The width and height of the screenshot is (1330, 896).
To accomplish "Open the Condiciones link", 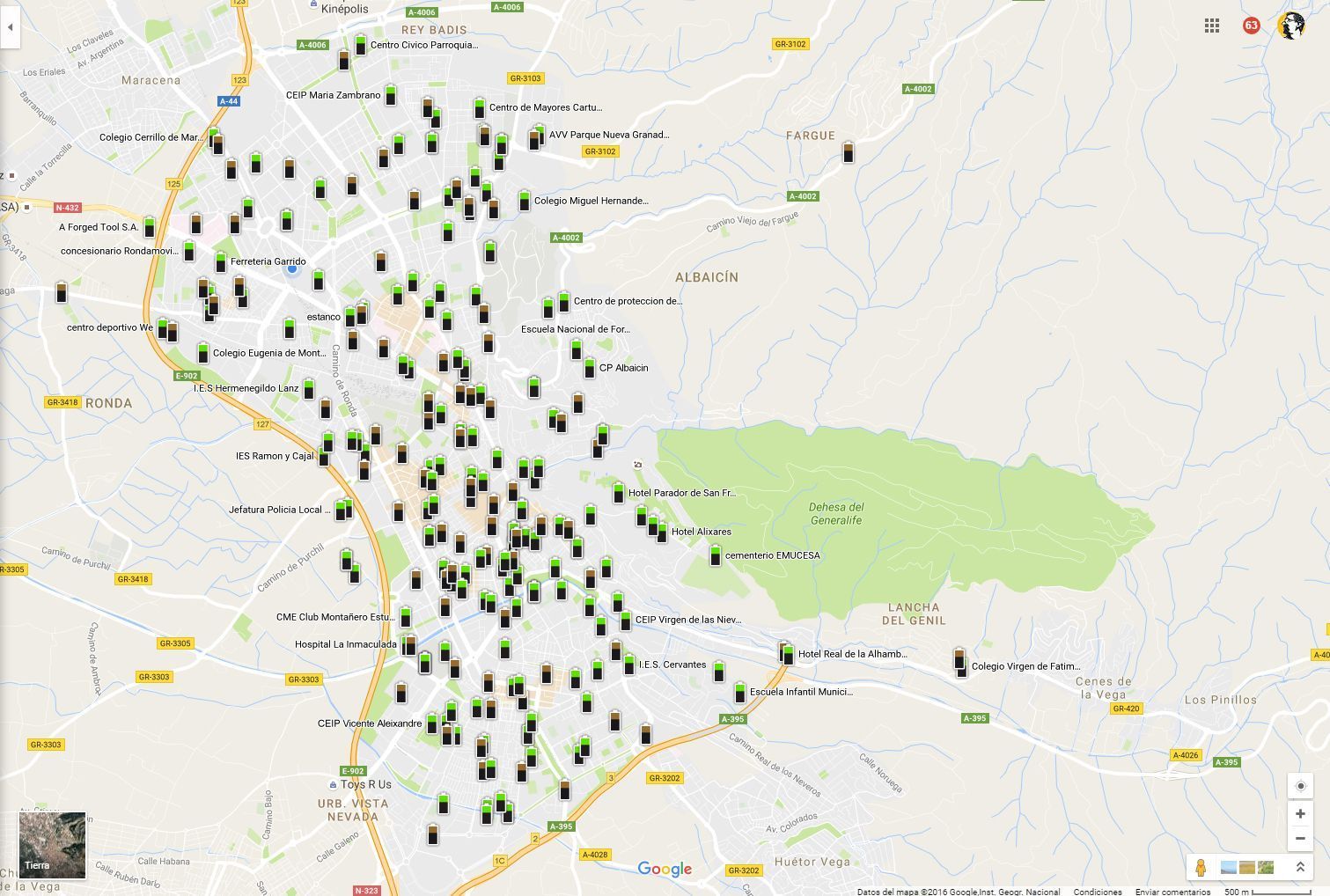I will click(1098, 892).
